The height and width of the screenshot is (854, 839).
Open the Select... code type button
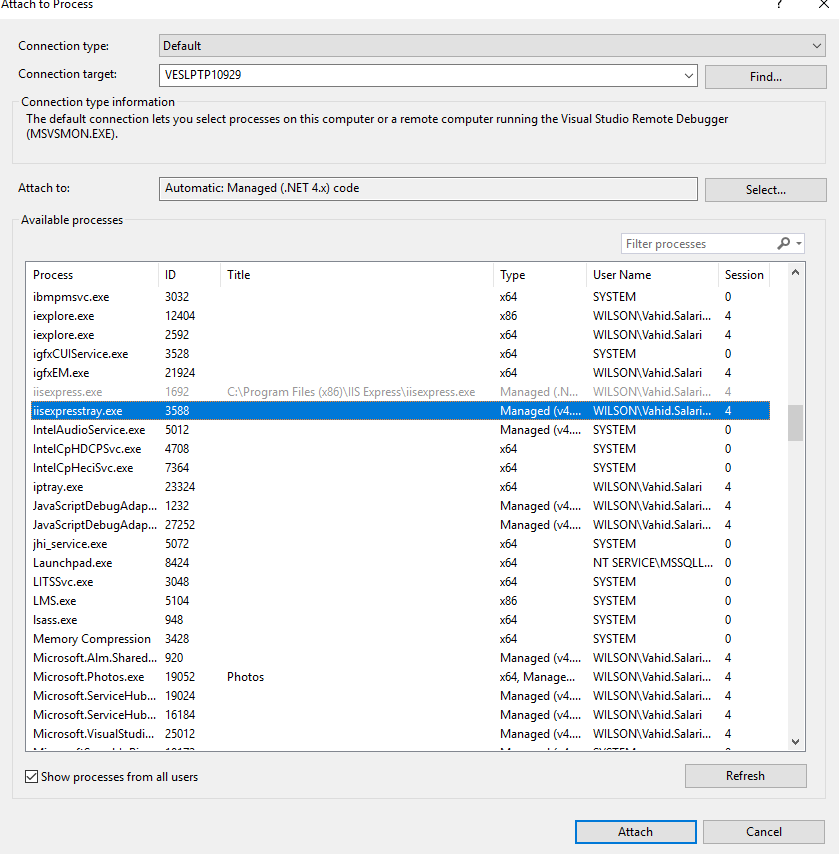coord(765,189)
